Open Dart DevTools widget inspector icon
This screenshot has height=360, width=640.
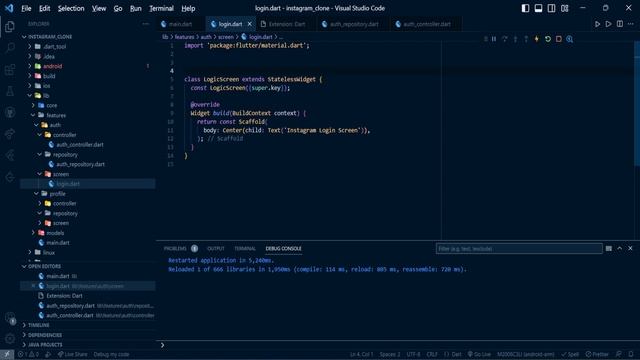(x=569, y=39)
